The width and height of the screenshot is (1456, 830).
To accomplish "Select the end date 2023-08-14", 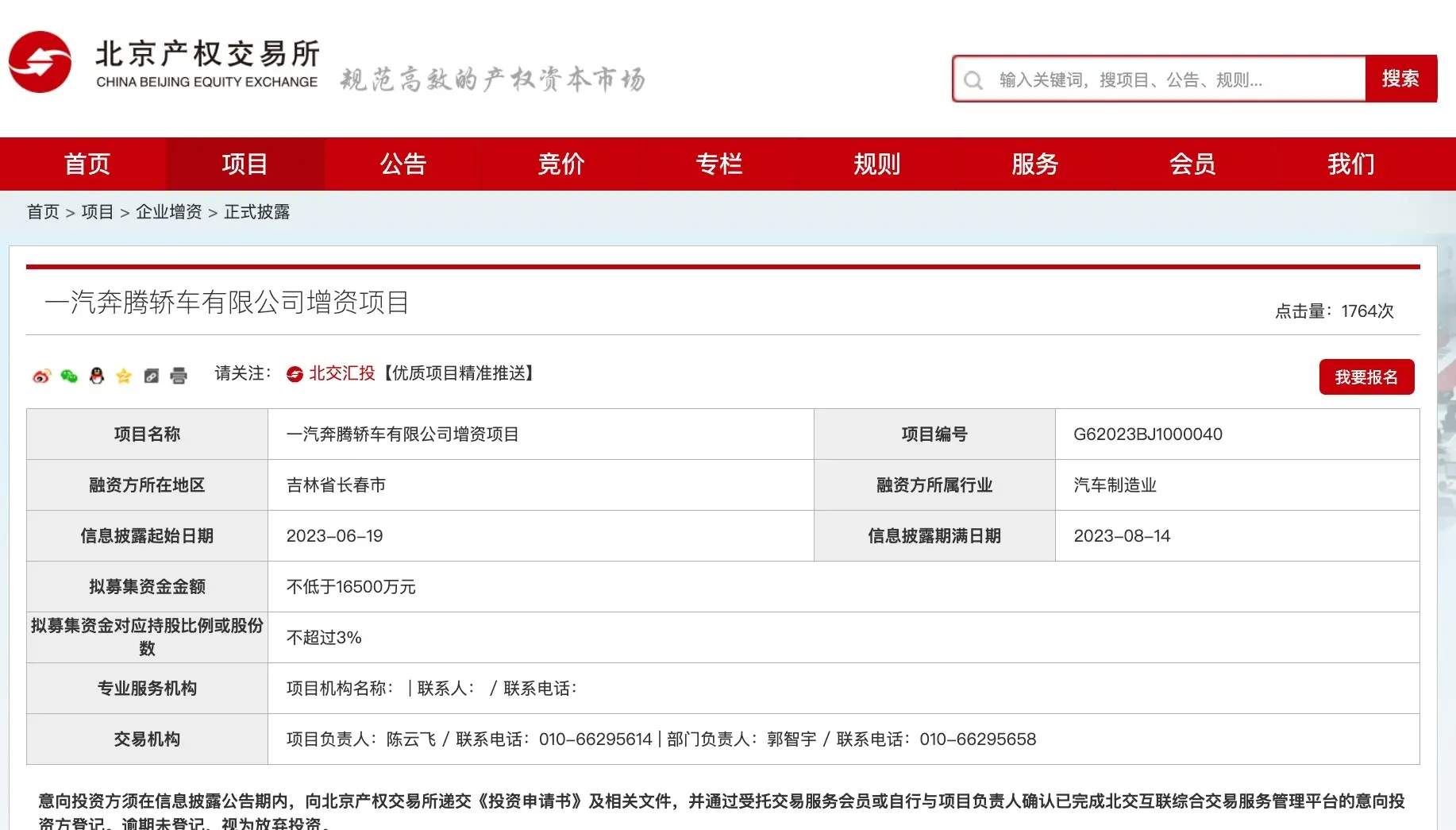I will tap(1122, 536).
